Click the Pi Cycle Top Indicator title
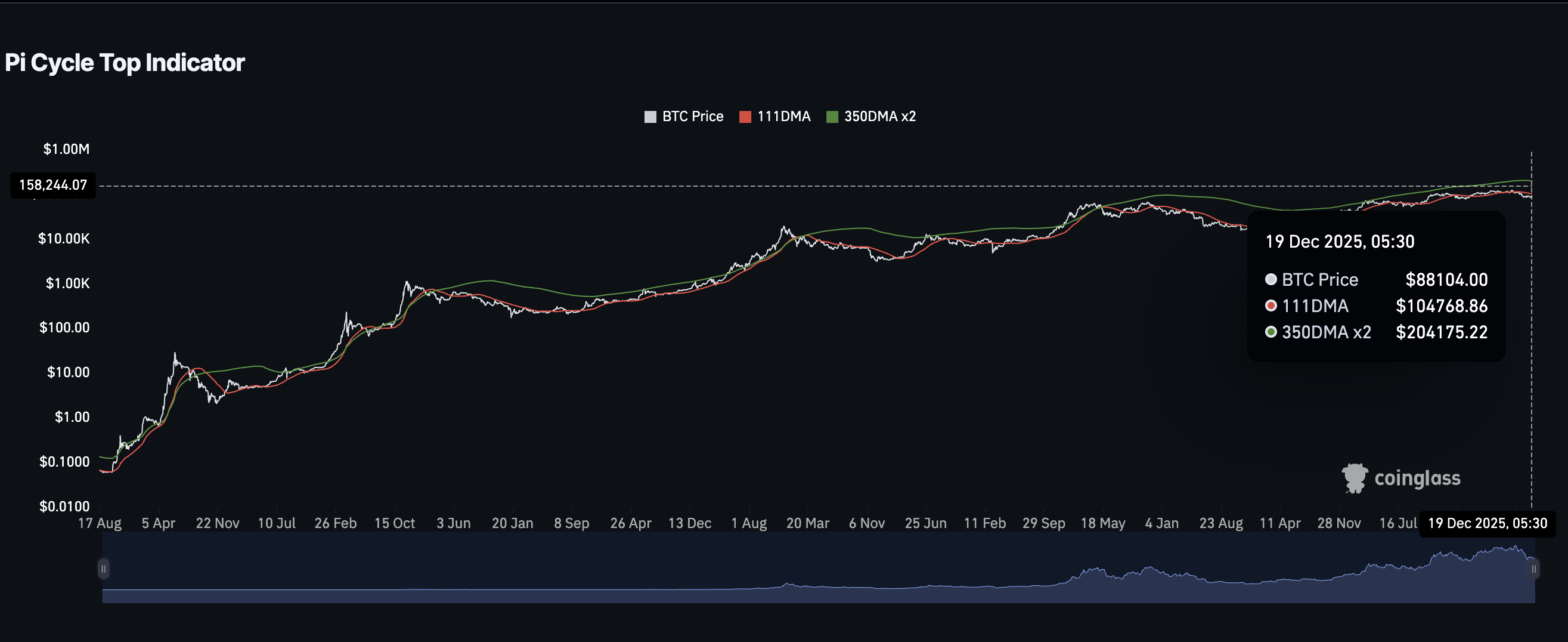 125,63
